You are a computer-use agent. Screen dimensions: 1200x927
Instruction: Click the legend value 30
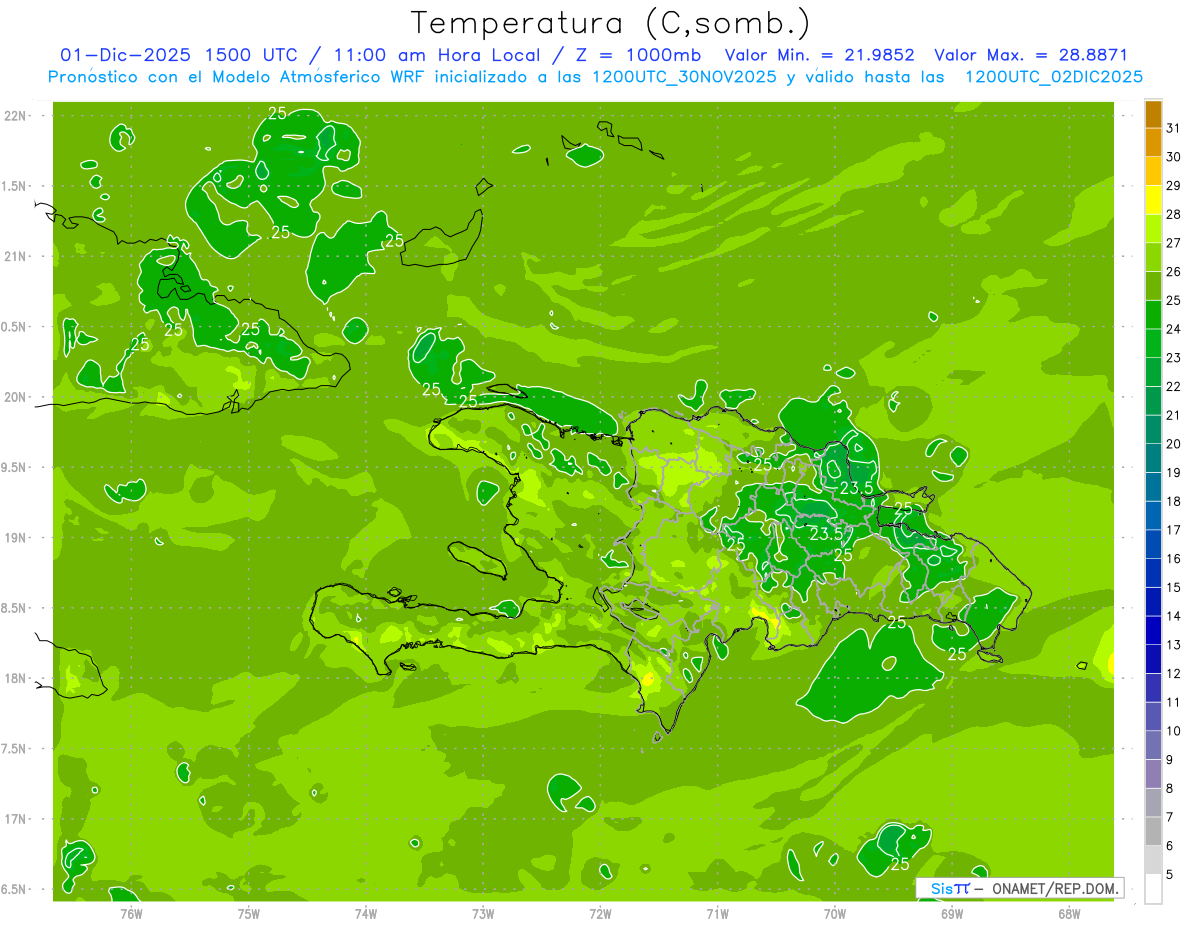point(1174,157)
